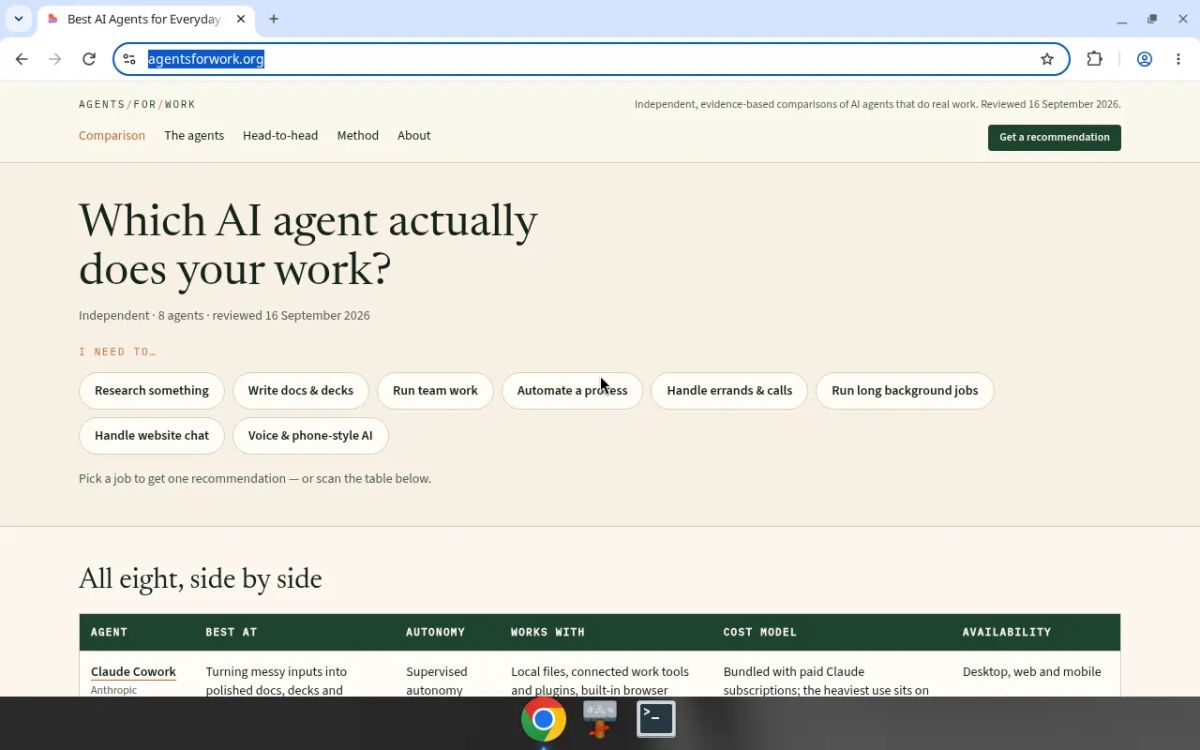Open the Chrome profile icon
The height and width of the screenshot is (750, 1200).
click(x=1144, y=59)
